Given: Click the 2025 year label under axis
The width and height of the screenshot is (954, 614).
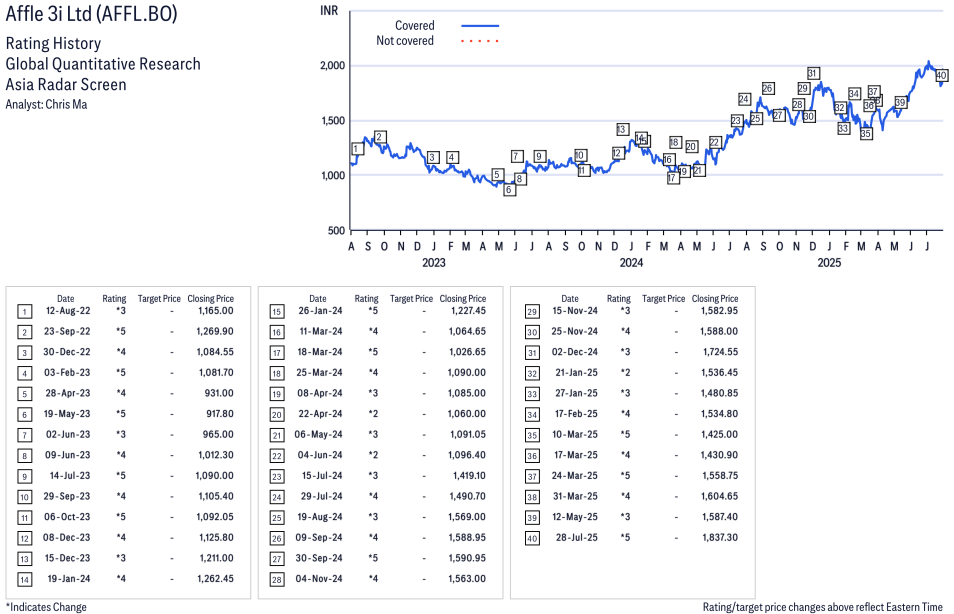Looking at the screenshot, I should (829, 263).
